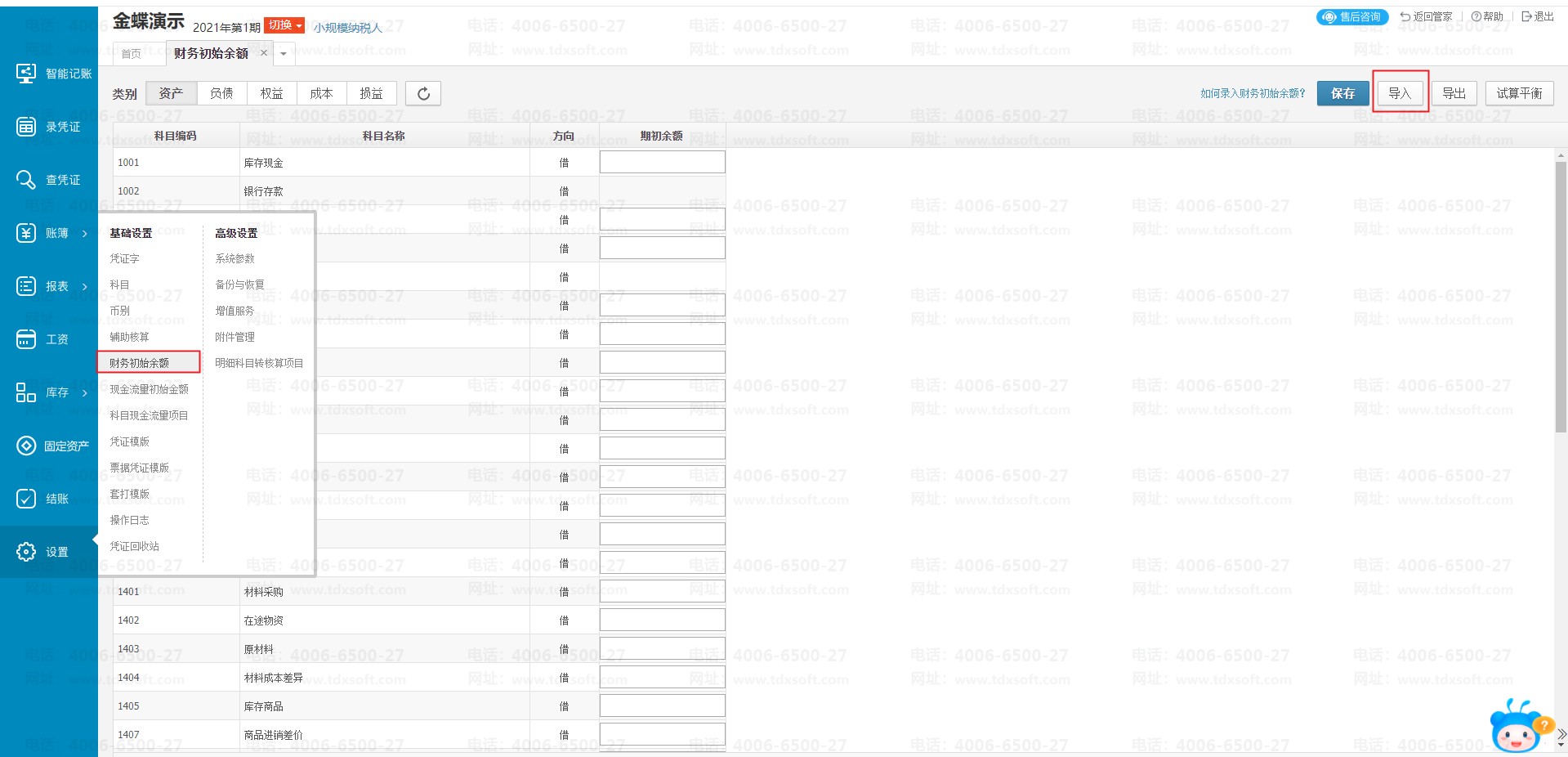The image size is (1568, 757).
Task: Choose 凭证回收站 in settings menu
Action: pos(135,546)
